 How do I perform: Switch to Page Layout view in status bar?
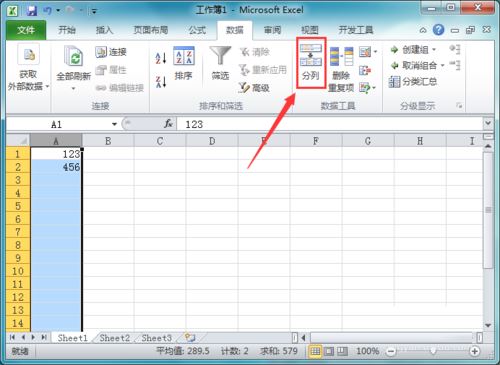[329, 351]
